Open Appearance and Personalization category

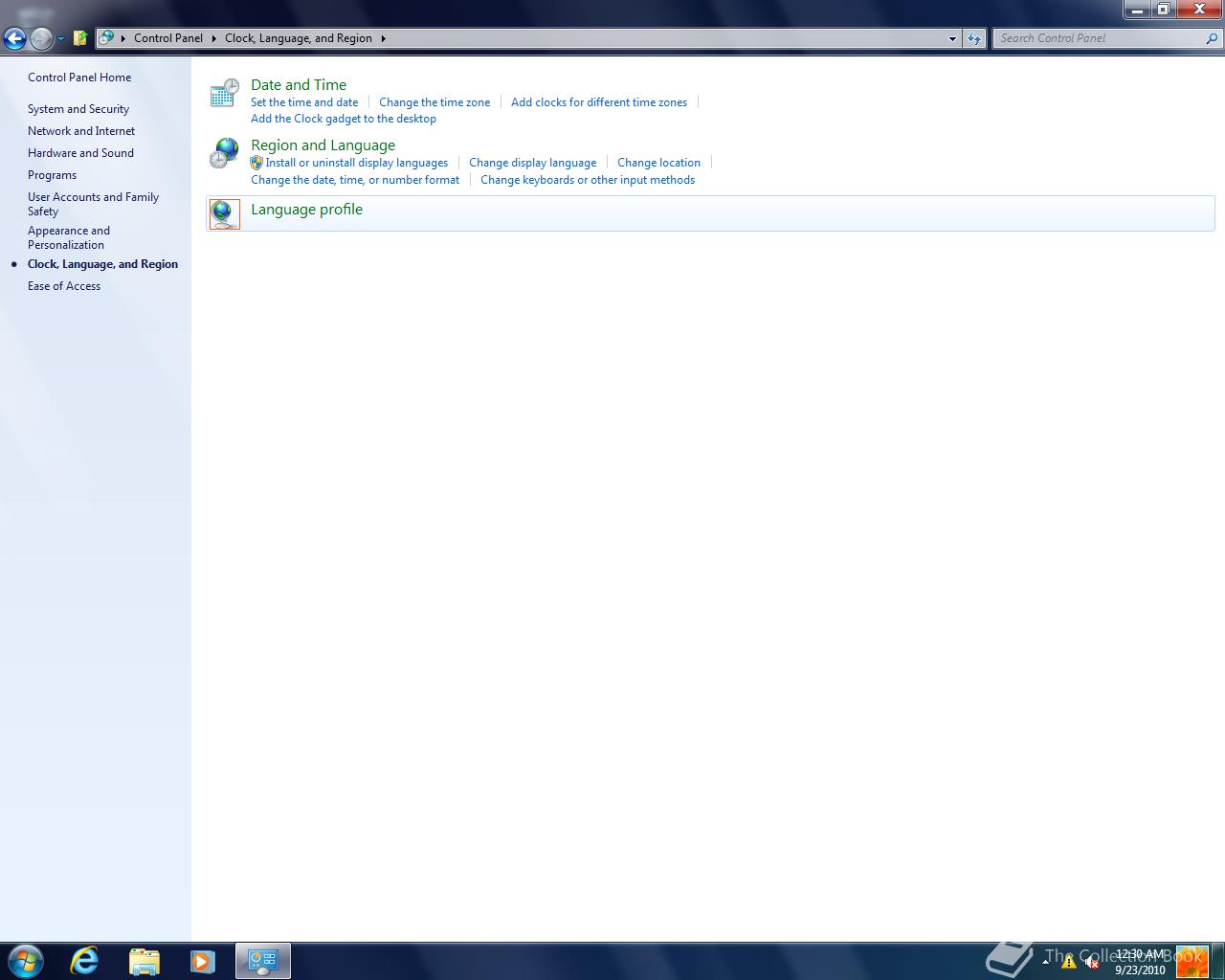point(69,237)
